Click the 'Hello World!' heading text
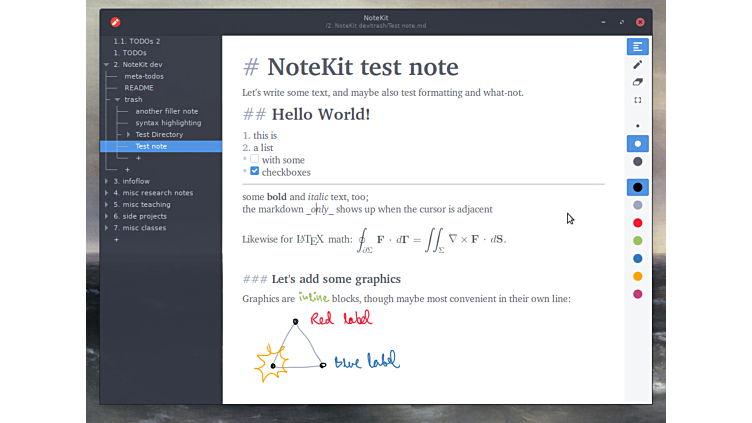752x423 pixels. 320,115
